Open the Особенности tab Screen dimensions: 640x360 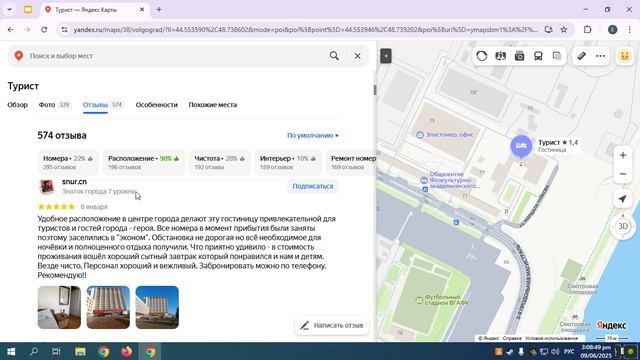156,105
